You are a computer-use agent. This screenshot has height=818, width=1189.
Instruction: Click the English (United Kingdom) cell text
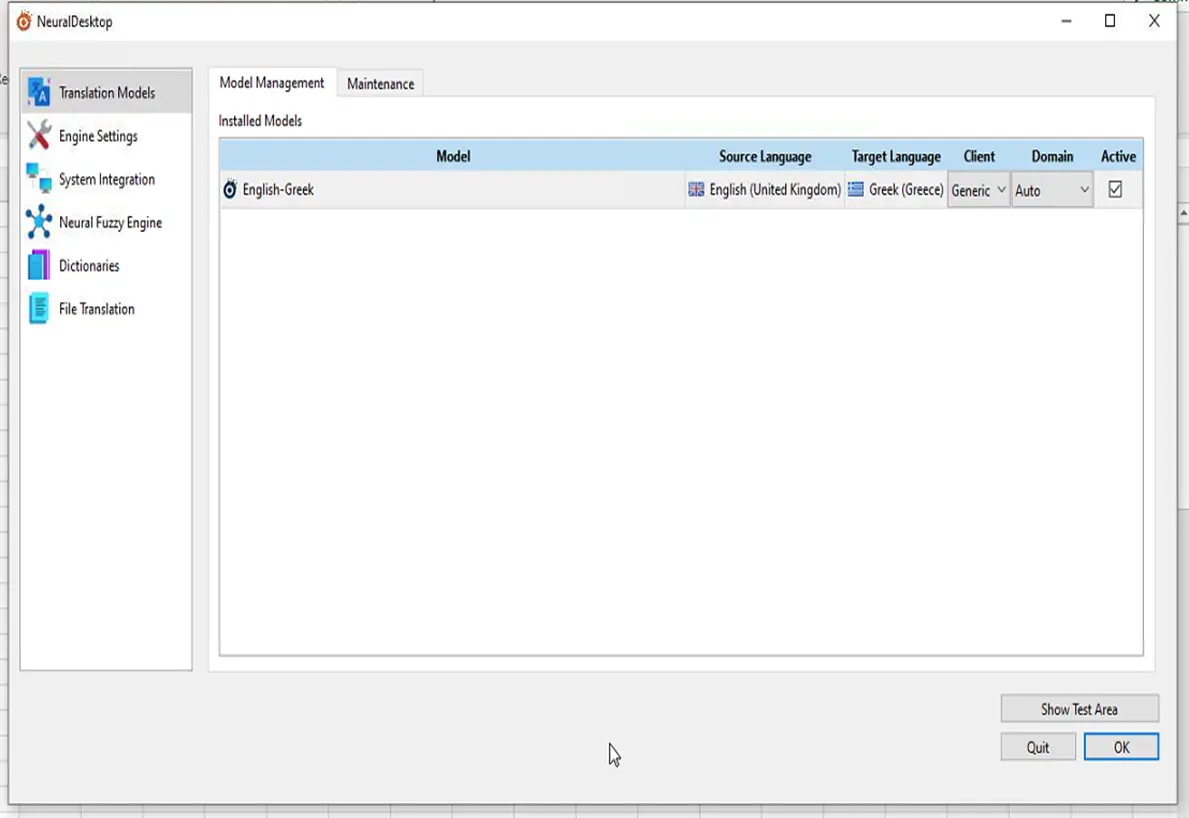[775, 190]
